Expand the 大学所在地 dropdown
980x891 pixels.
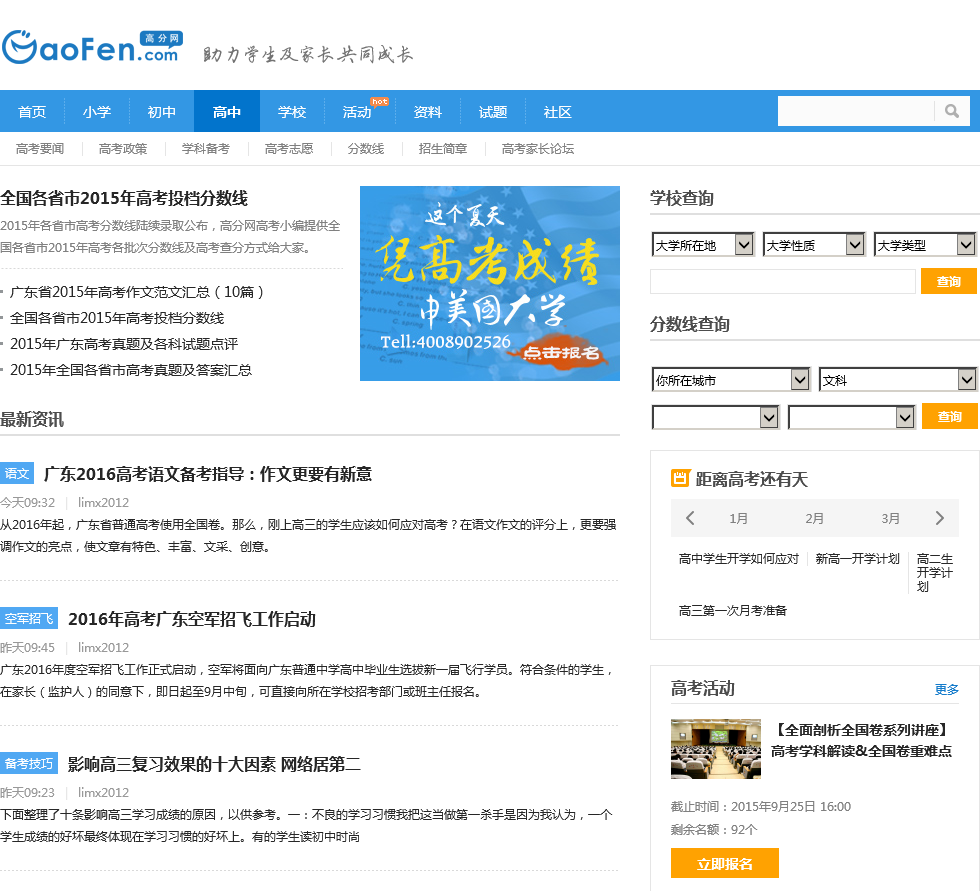click(702, 245)
